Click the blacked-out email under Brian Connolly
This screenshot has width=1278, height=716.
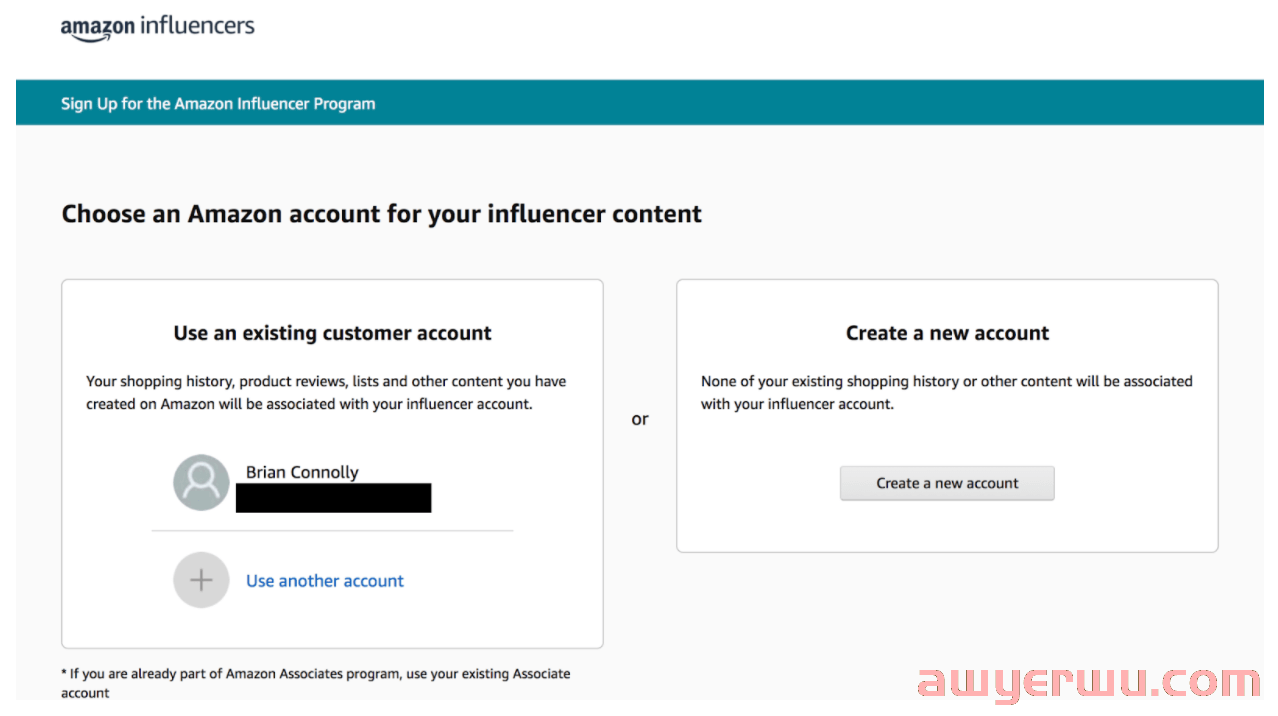point(333,498)
